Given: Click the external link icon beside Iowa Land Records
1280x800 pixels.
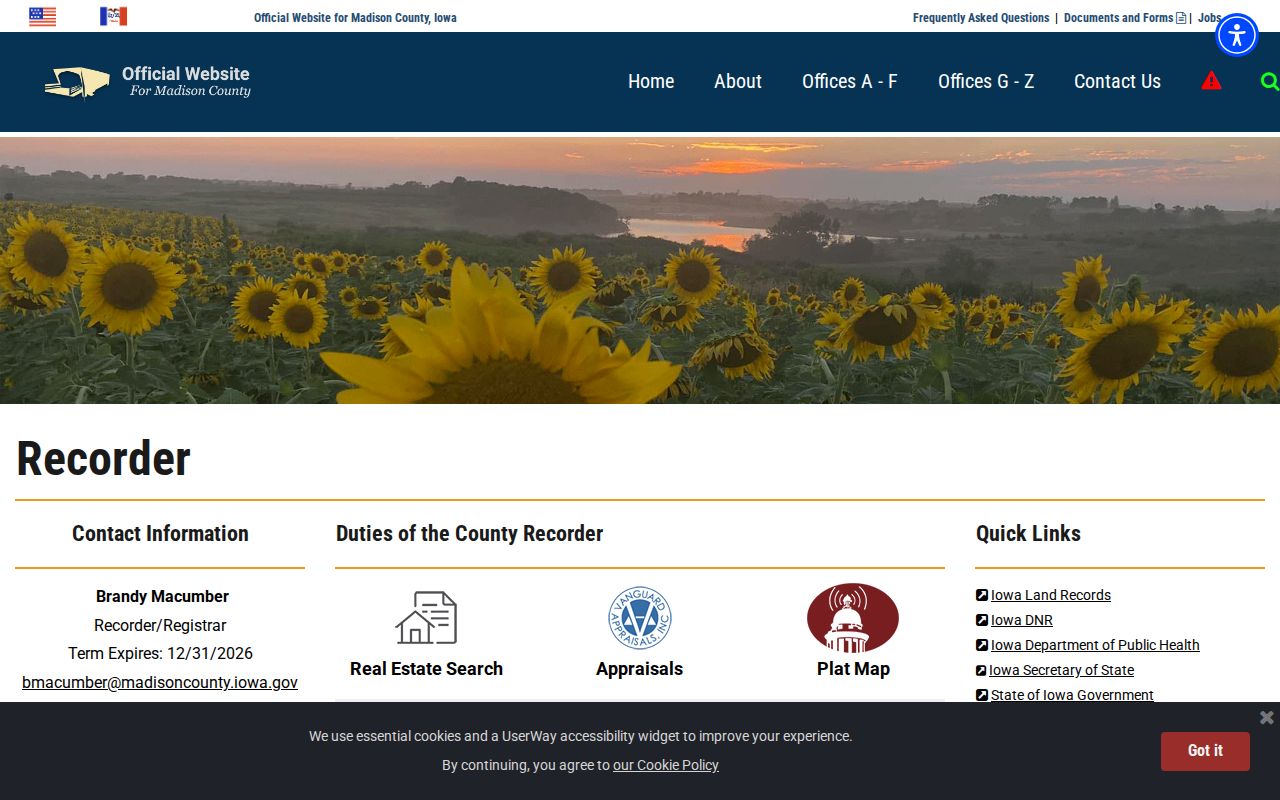Looking at the screenshot, I should point(982,595).
